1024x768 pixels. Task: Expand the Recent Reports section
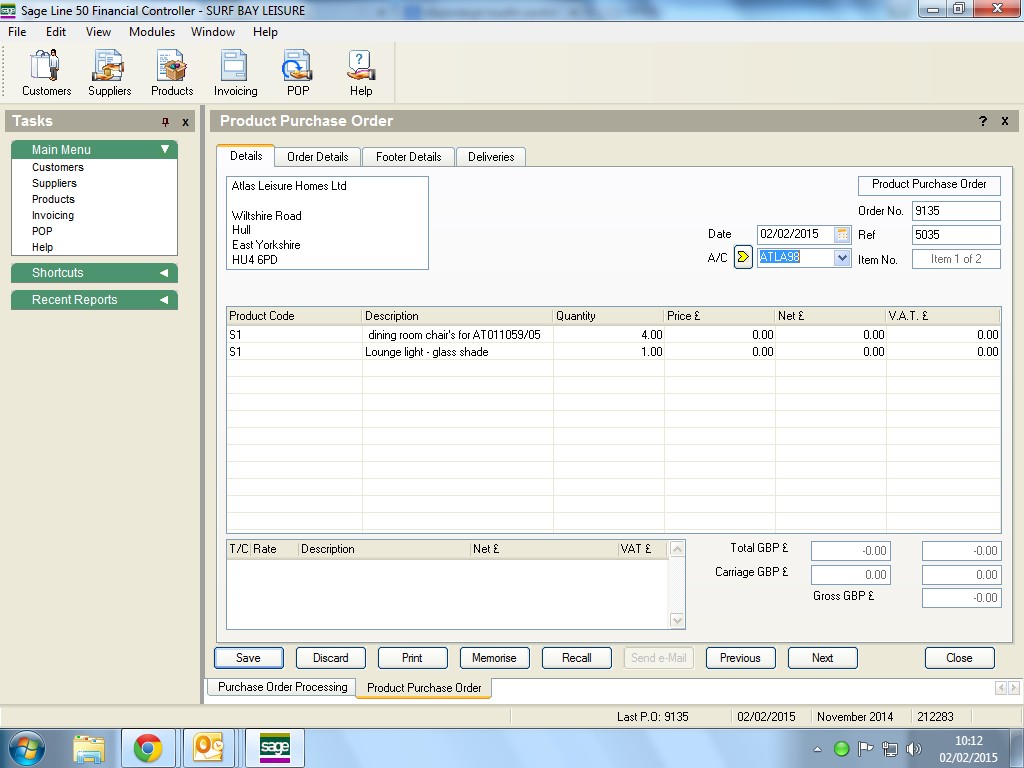164,300
